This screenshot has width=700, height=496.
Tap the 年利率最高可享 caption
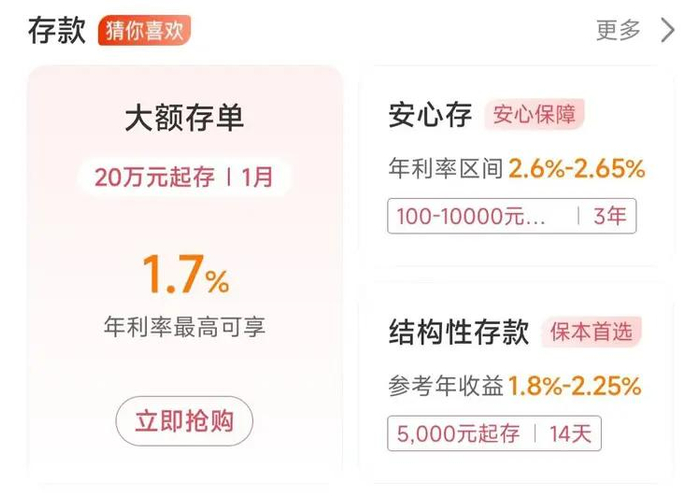185,327
